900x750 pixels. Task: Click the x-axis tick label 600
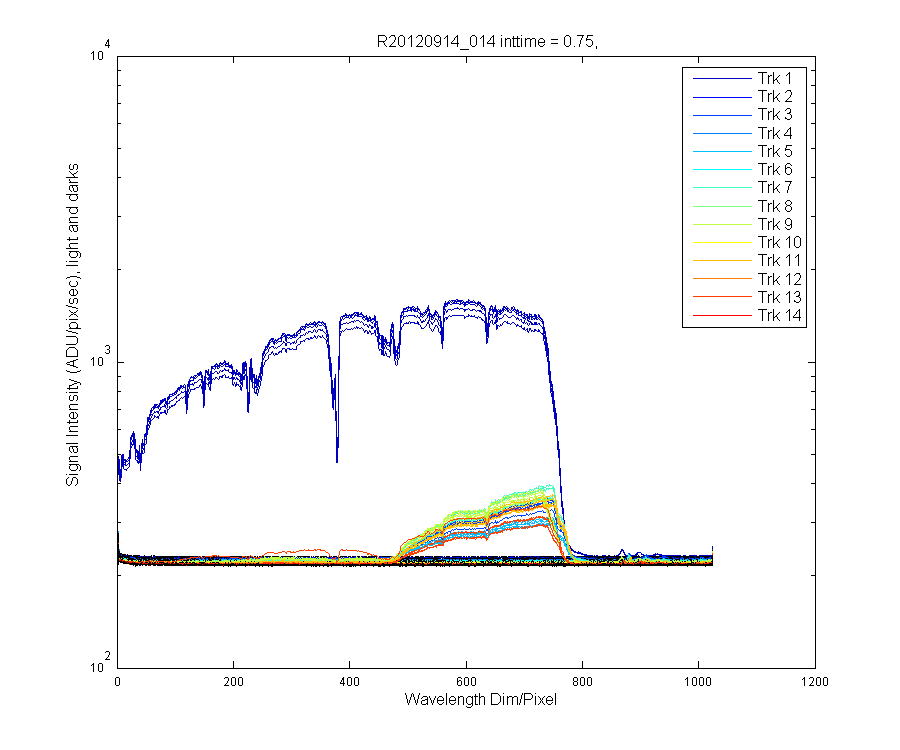(x=466, y=682)
